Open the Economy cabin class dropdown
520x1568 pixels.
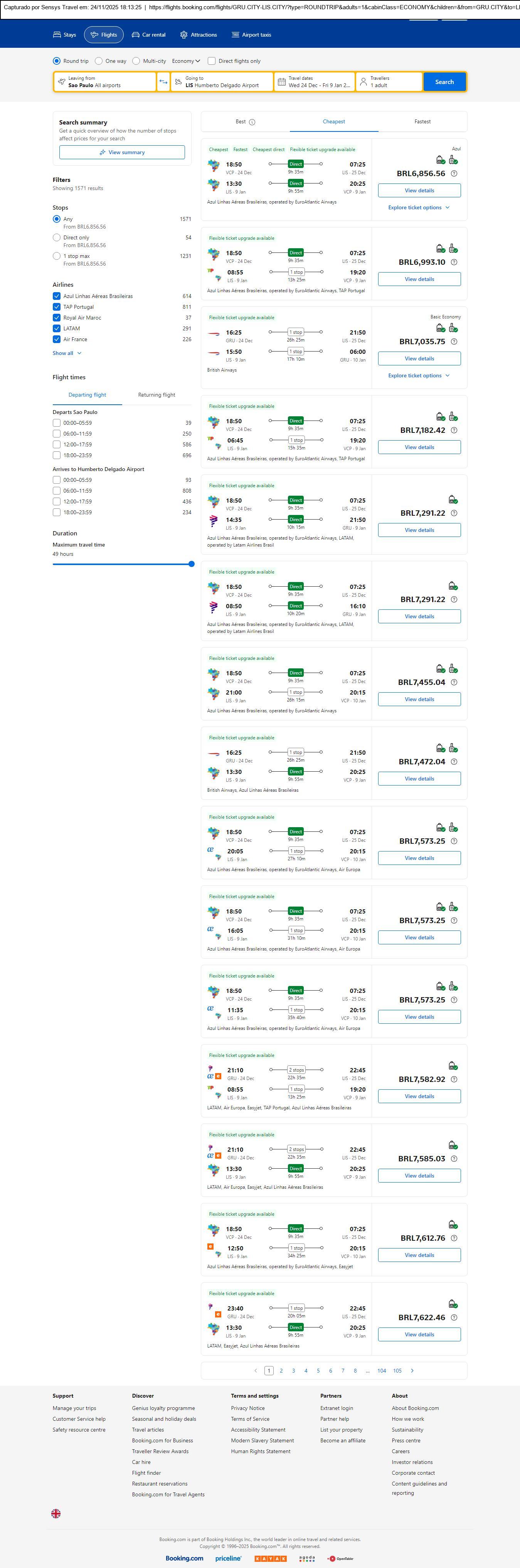tap(186, 61)
